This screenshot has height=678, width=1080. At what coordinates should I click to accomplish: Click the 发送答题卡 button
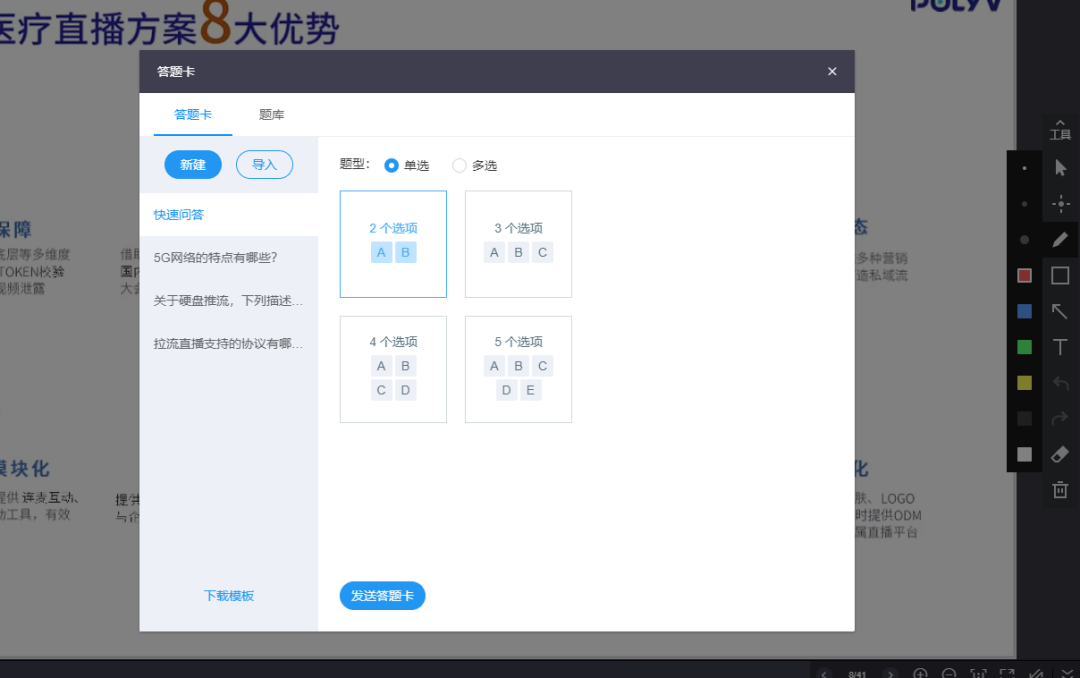pos(383,596)
